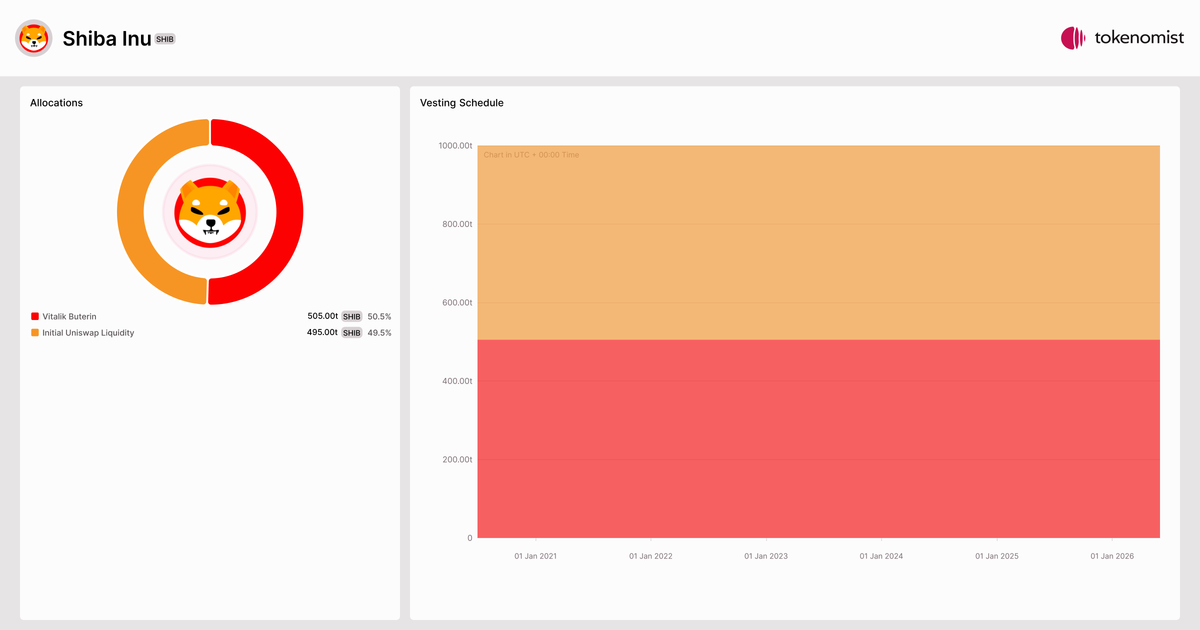This screenshot has height=630, width=1200.
Task: Click the SHIB ticker badge beside title
Action: (165, 39)
